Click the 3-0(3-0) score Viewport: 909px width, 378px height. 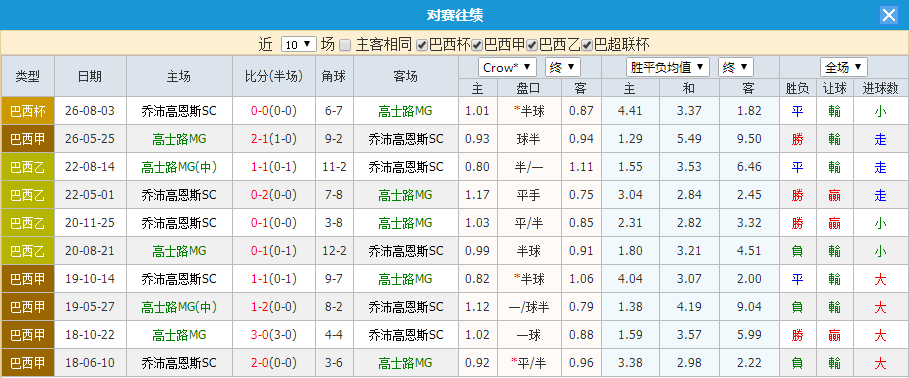tap(274, 335)
